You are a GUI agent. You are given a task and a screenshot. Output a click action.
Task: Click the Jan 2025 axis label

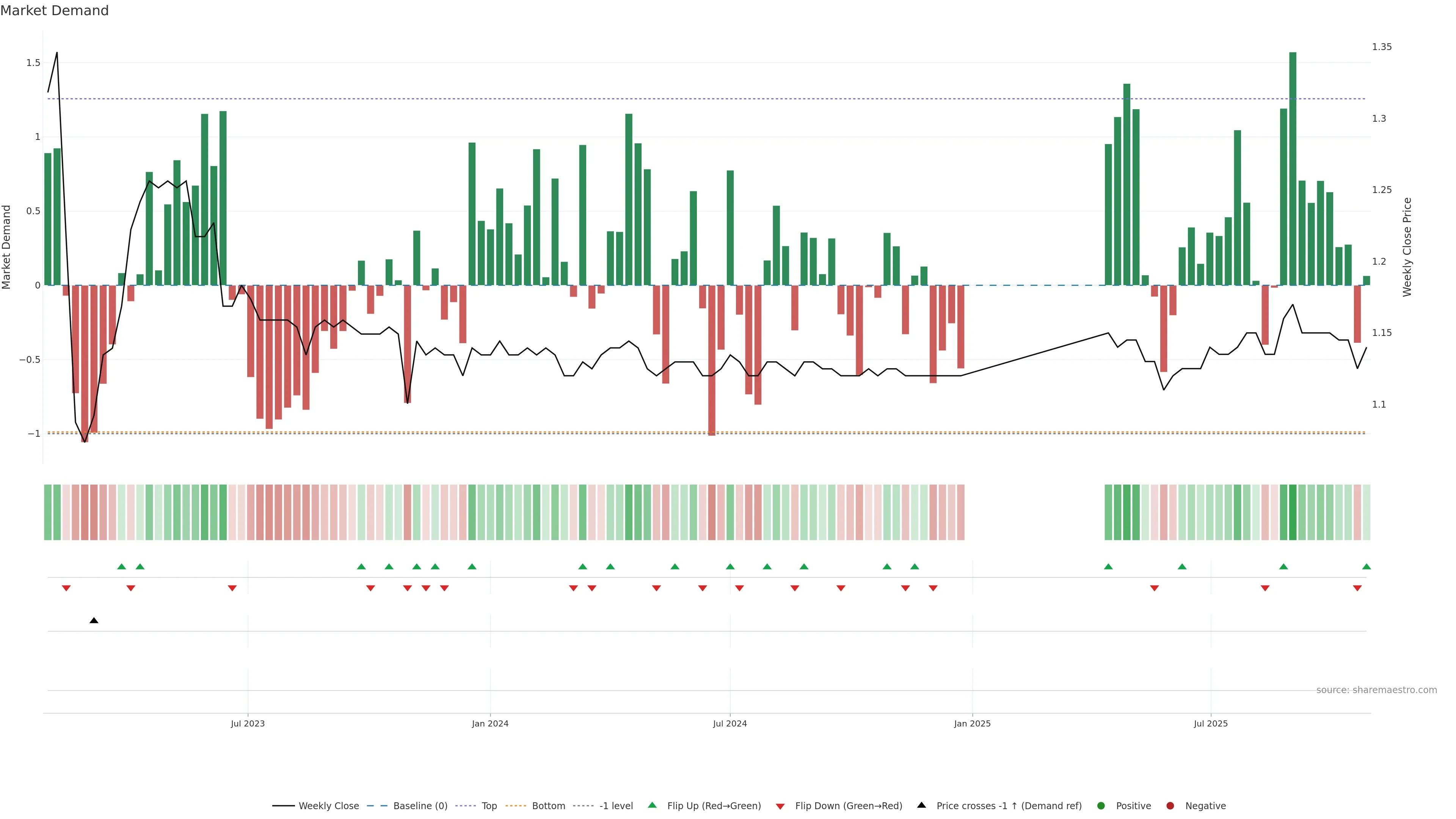972,723
